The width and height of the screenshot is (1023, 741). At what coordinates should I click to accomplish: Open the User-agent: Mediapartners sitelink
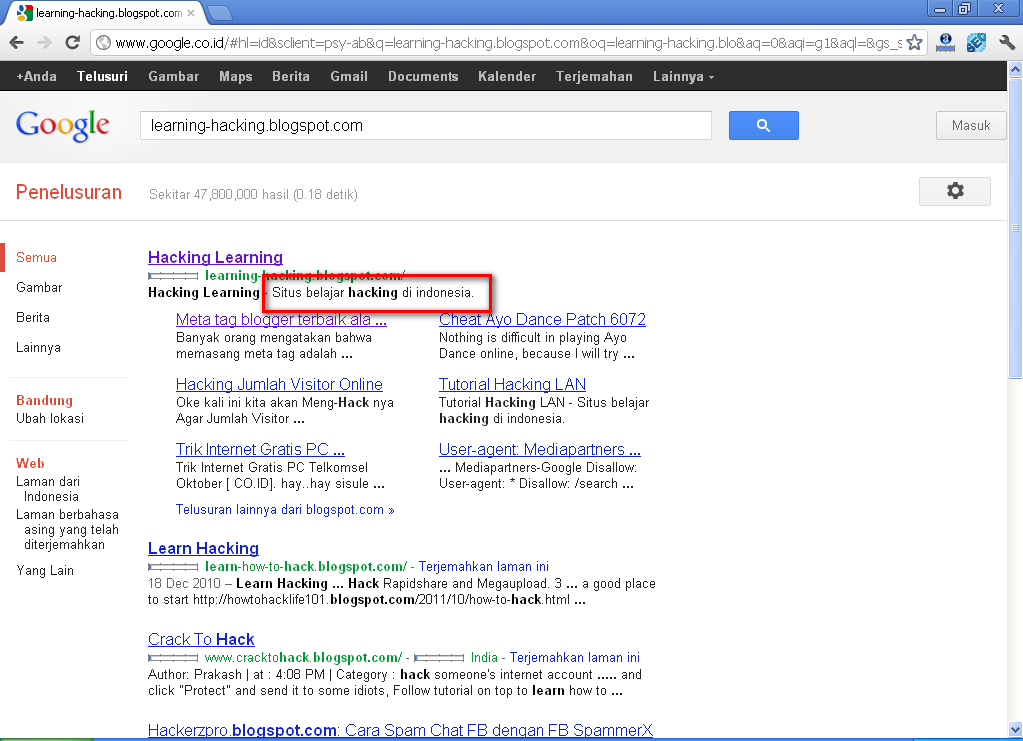coord(540,449)
